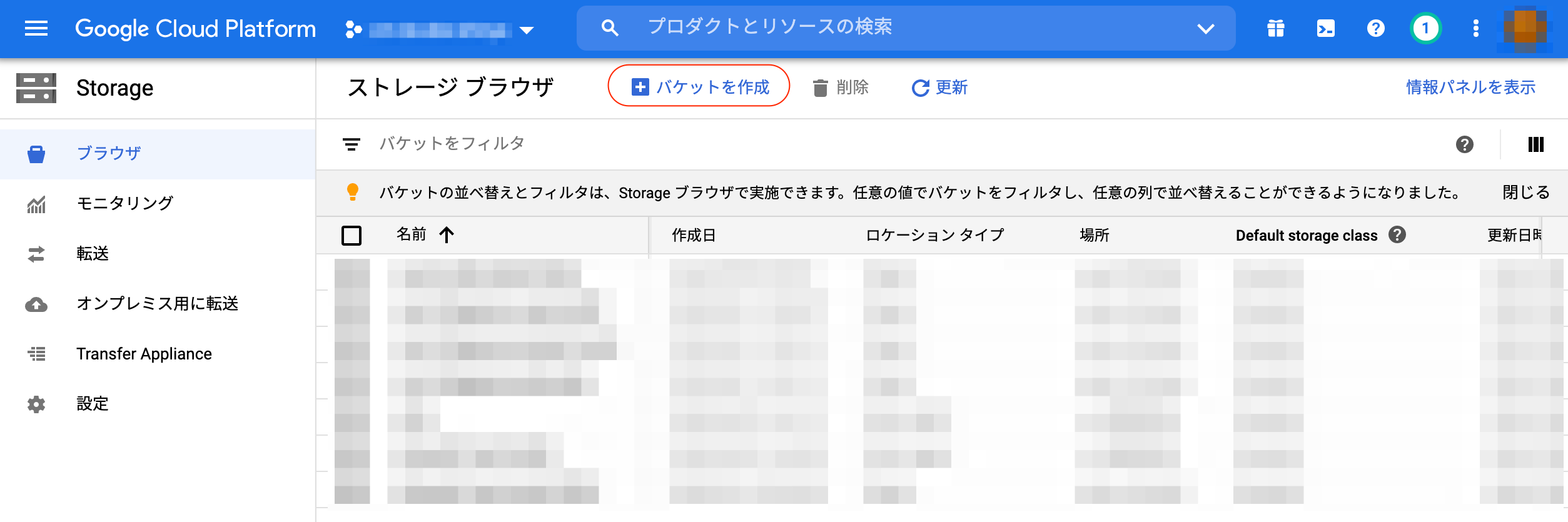The height and width of the screenshot is (522, 1568).
Task: Open the hamburger navigation menu
Action: click(x=36, y=28)
